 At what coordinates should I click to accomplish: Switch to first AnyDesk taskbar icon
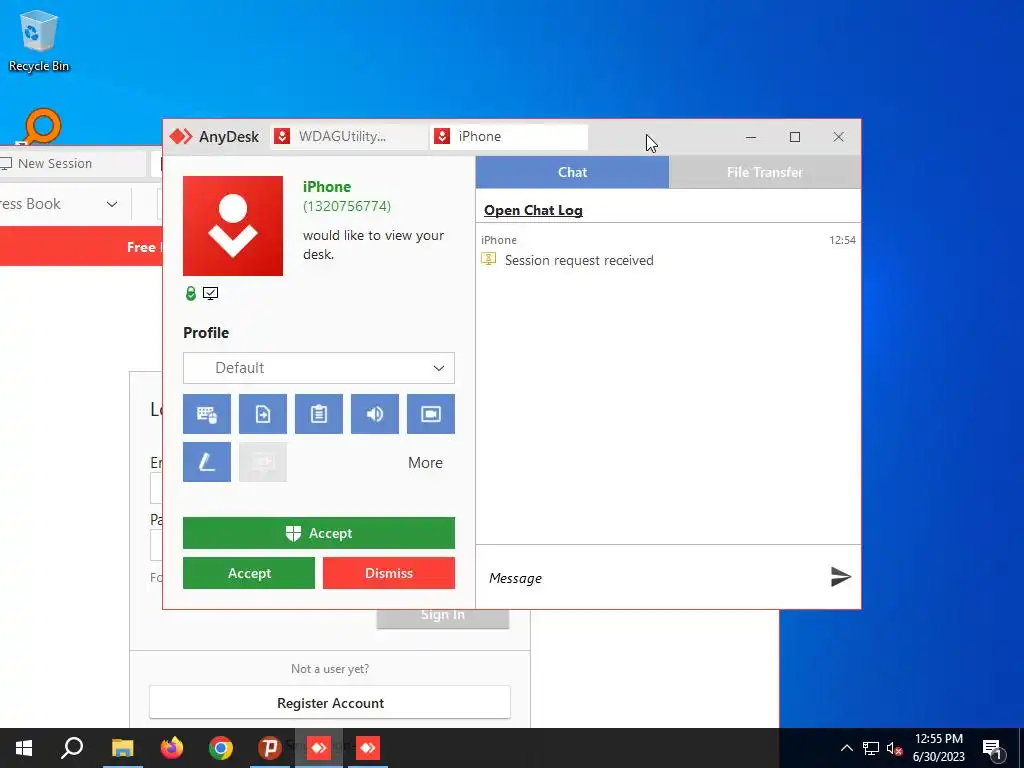point(319,748)
